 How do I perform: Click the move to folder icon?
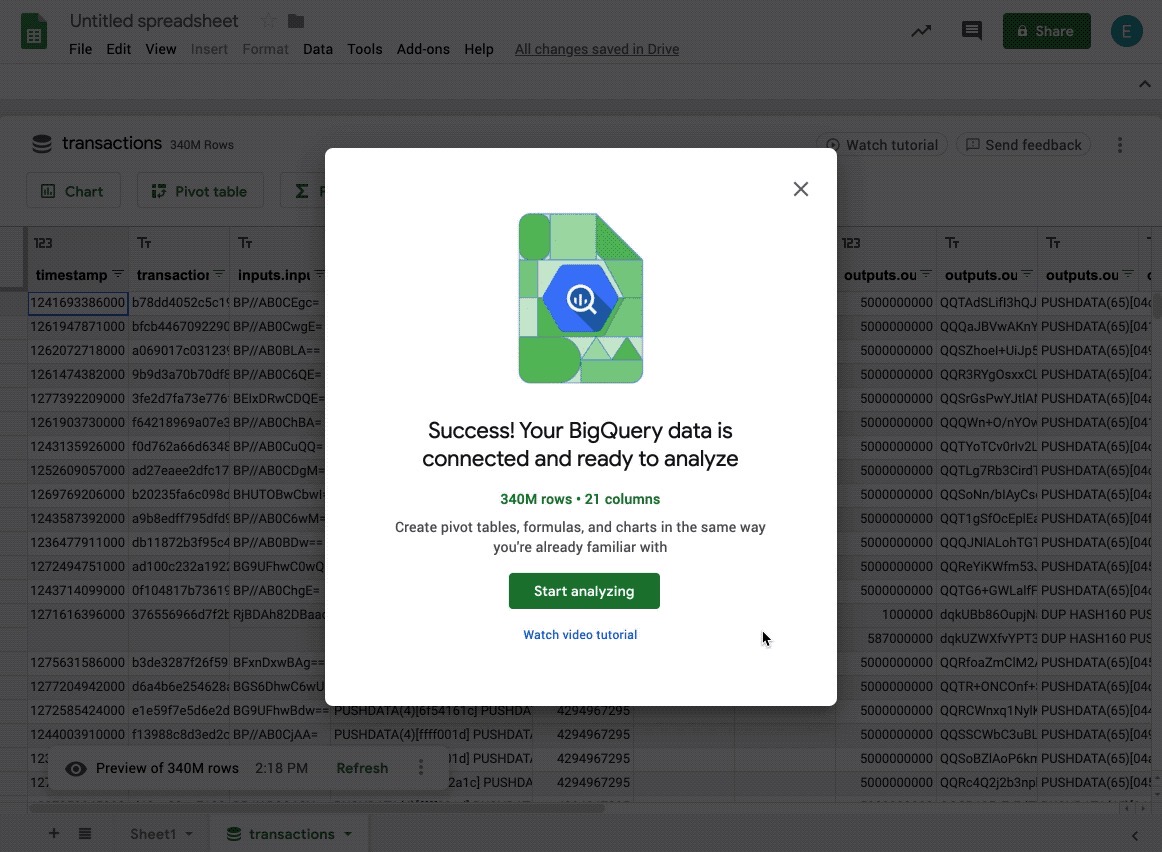click(296, 21)
